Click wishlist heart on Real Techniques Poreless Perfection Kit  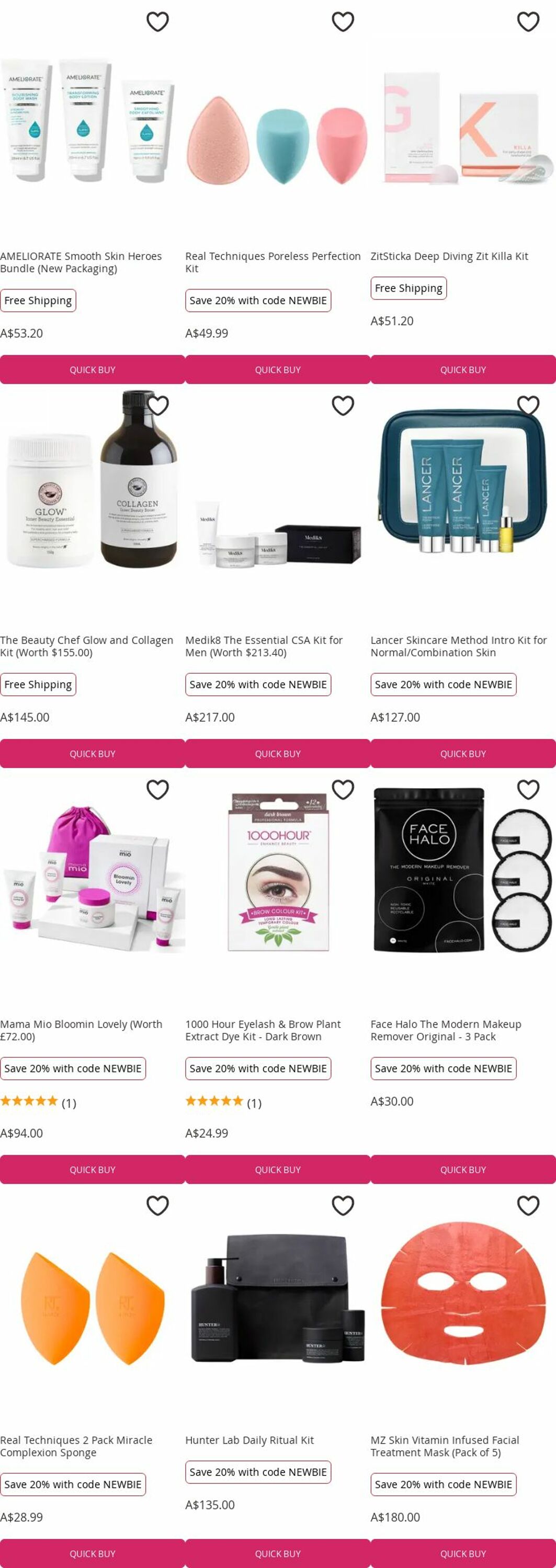tap(343, 22)
